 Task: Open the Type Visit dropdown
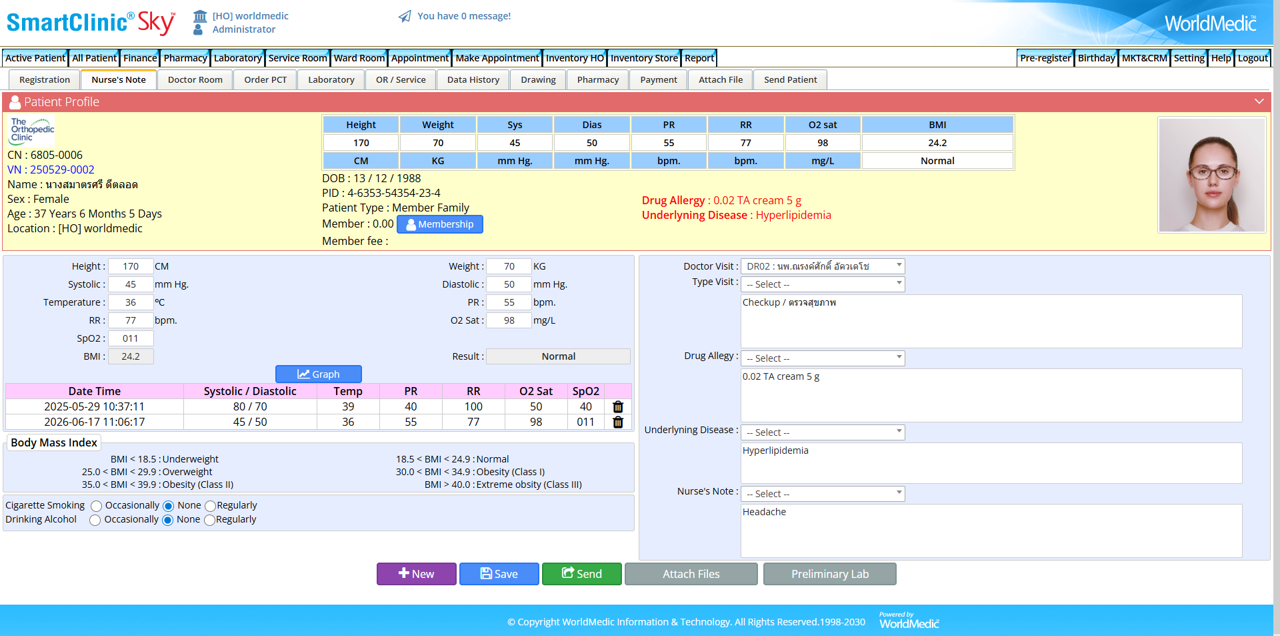click(822, 284)
